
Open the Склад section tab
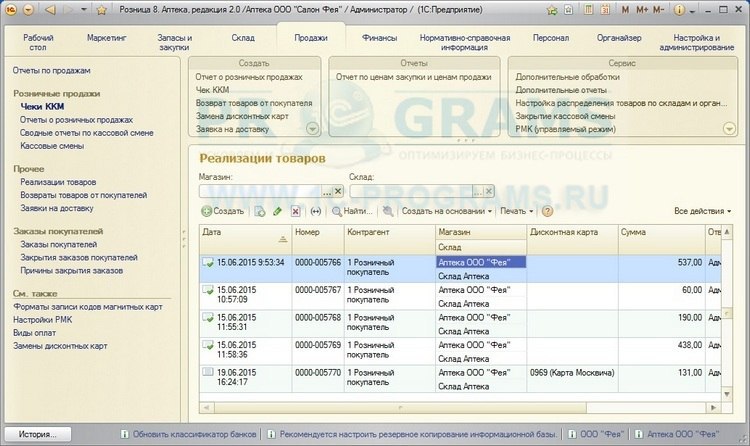pyautogui.click(x=243, y=38)
